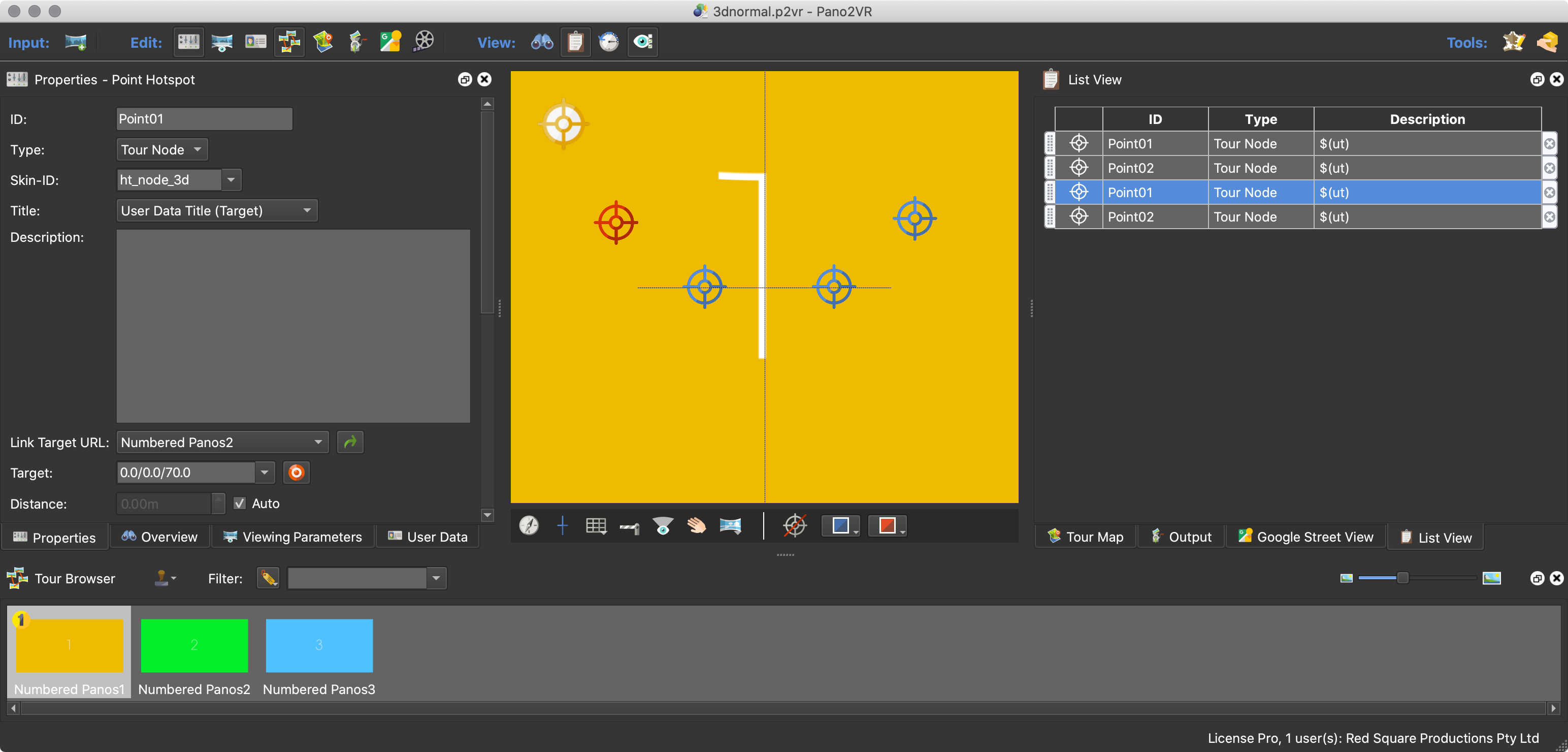Click the red hotspot marker in the viewer

pyautogui.click(x=616, y=222)
